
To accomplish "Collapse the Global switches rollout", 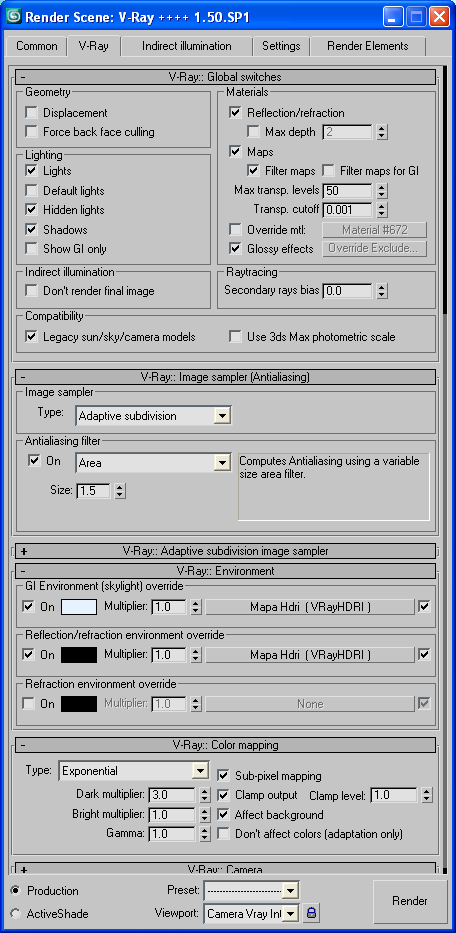I will click(225, 77).
